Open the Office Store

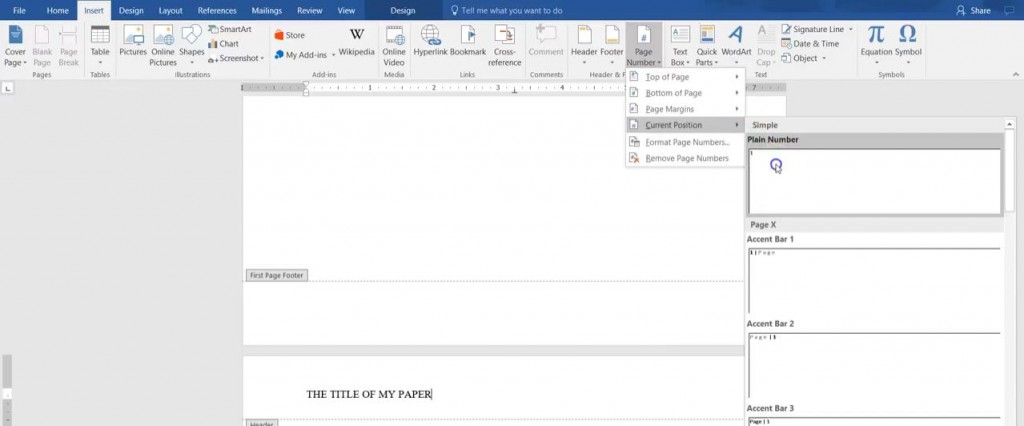click(x=289, y=35)
